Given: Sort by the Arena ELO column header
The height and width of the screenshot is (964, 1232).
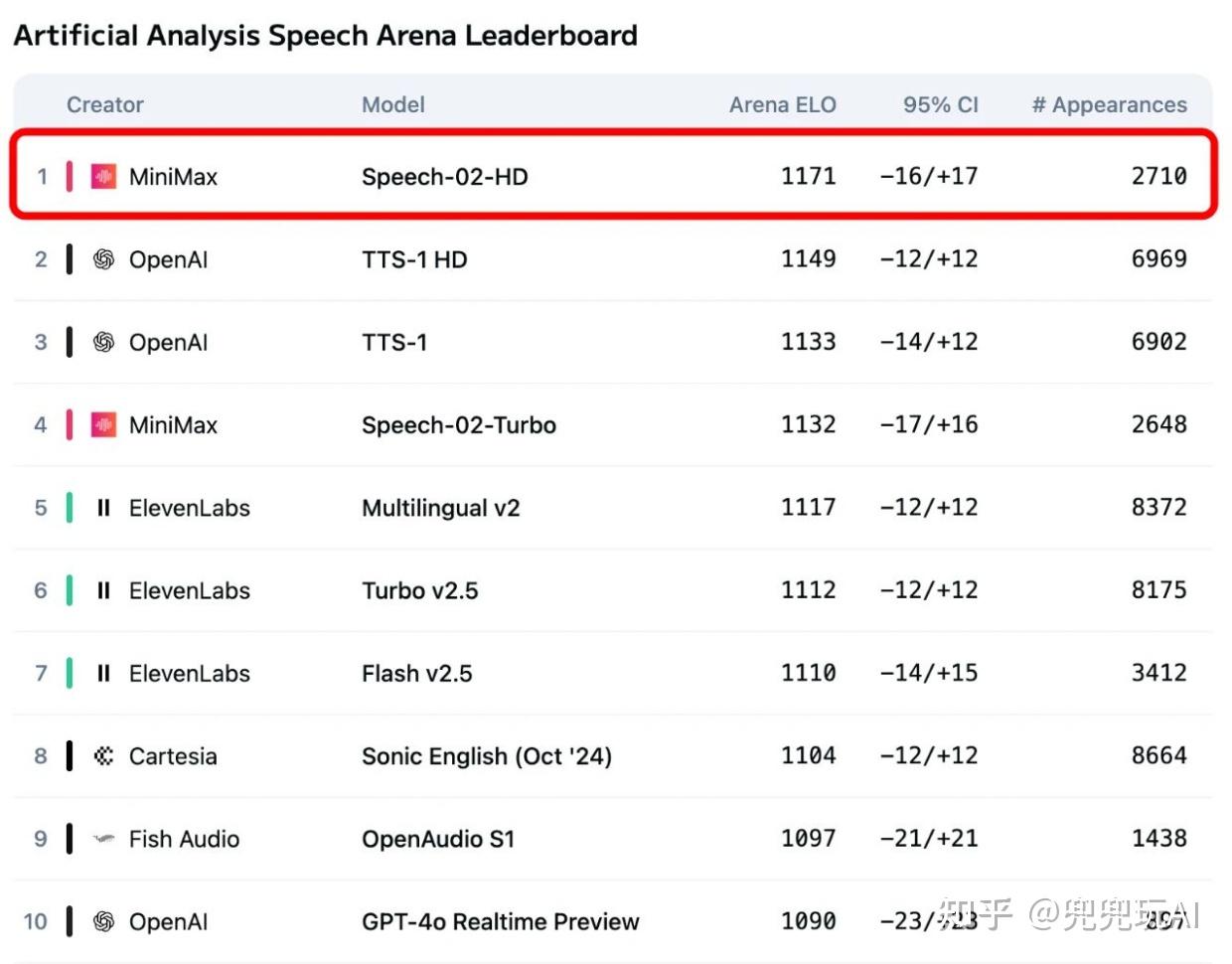Looking at the screenshot, I should pos(783,104).
